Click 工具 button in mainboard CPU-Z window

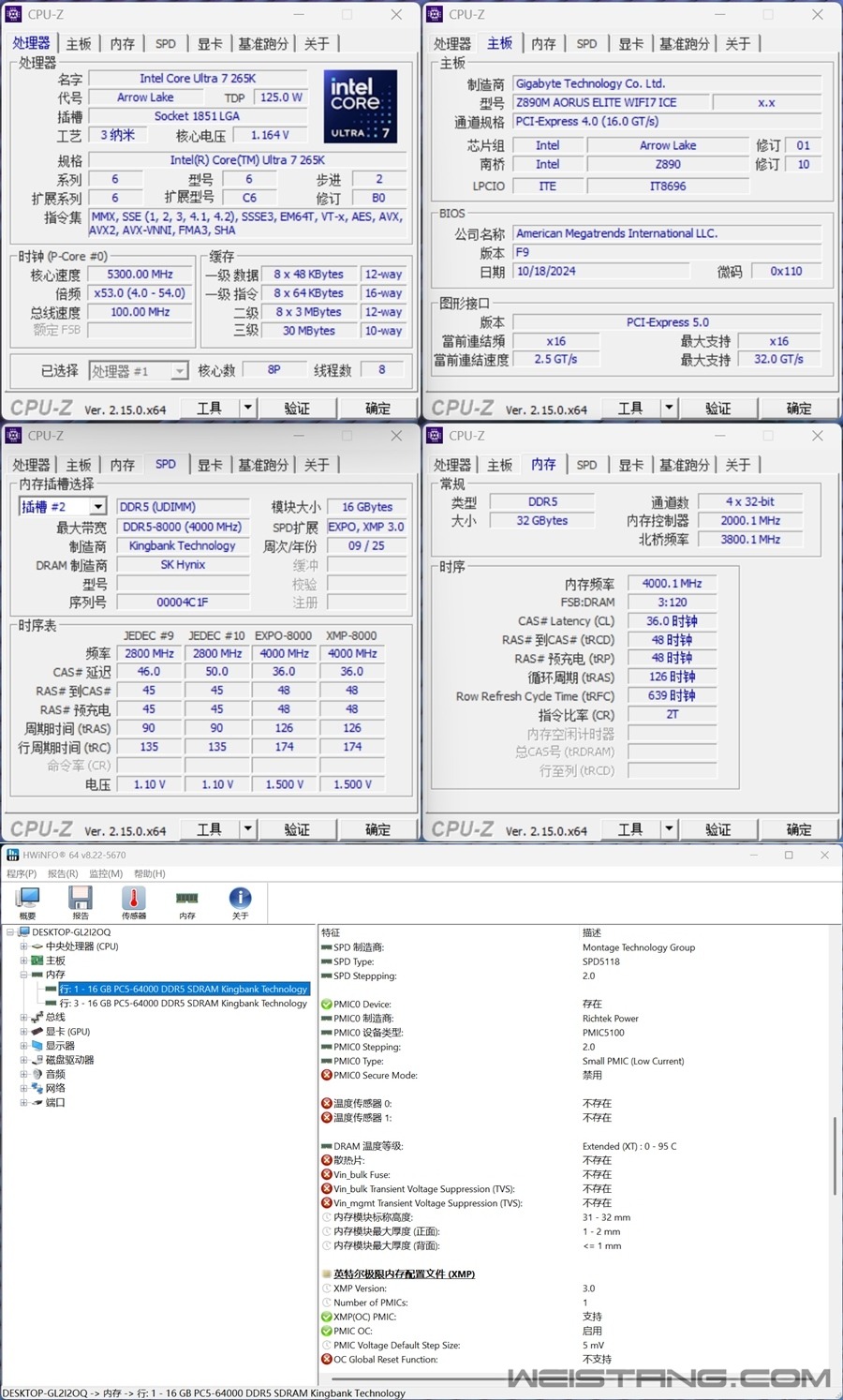pyautogui.click(x=631, y=408)
